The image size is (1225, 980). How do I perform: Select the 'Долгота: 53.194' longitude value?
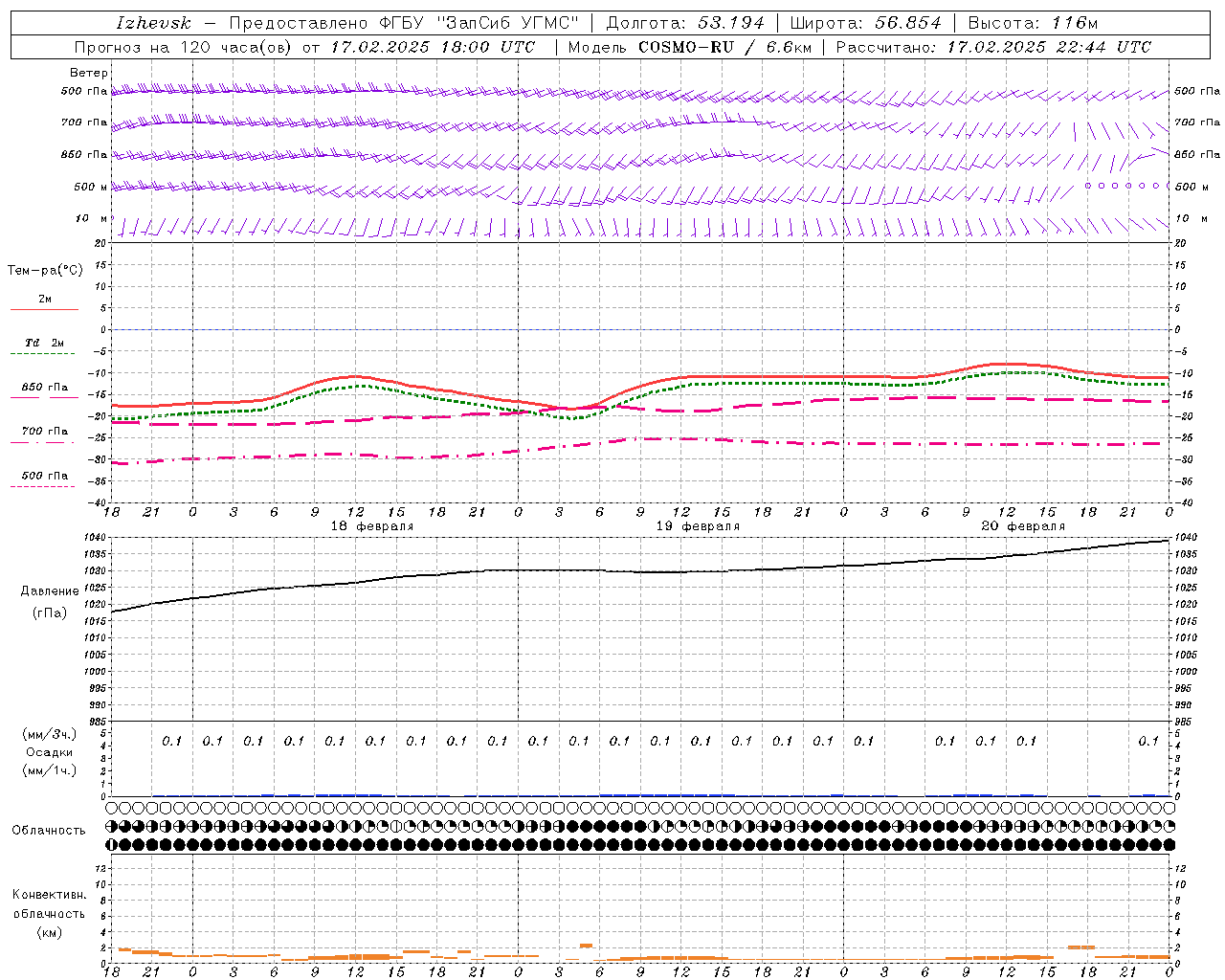pos(685,23)
